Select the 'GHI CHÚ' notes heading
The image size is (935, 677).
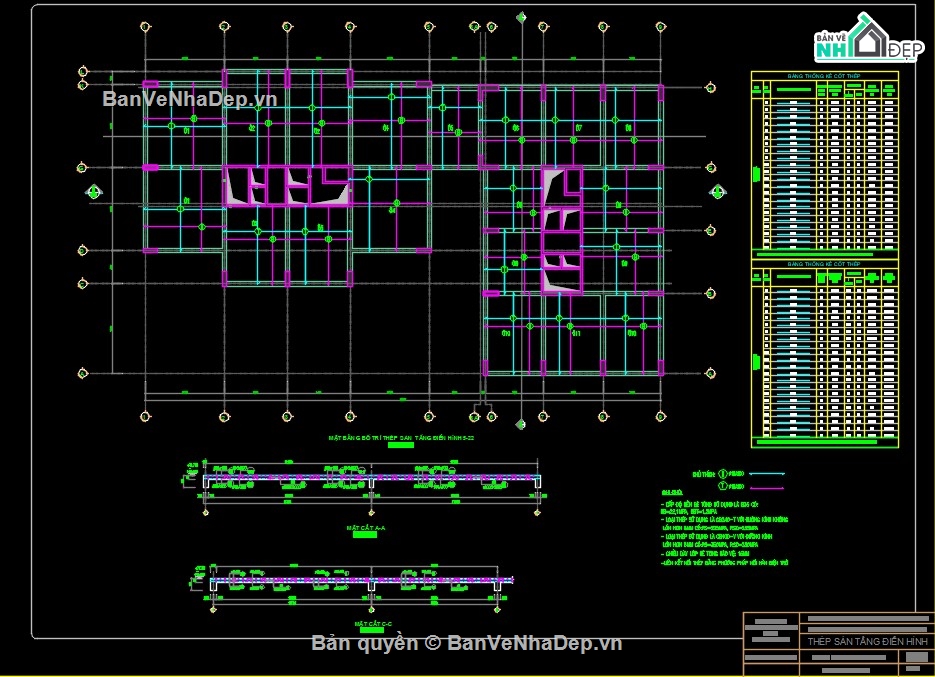671,493
